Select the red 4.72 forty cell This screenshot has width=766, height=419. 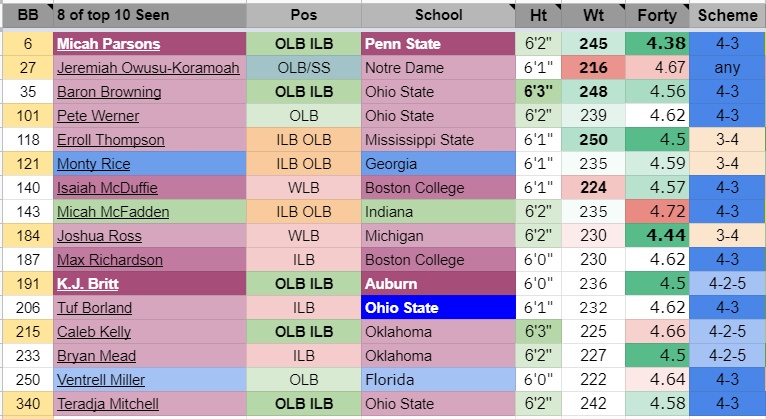coord(657,212)
